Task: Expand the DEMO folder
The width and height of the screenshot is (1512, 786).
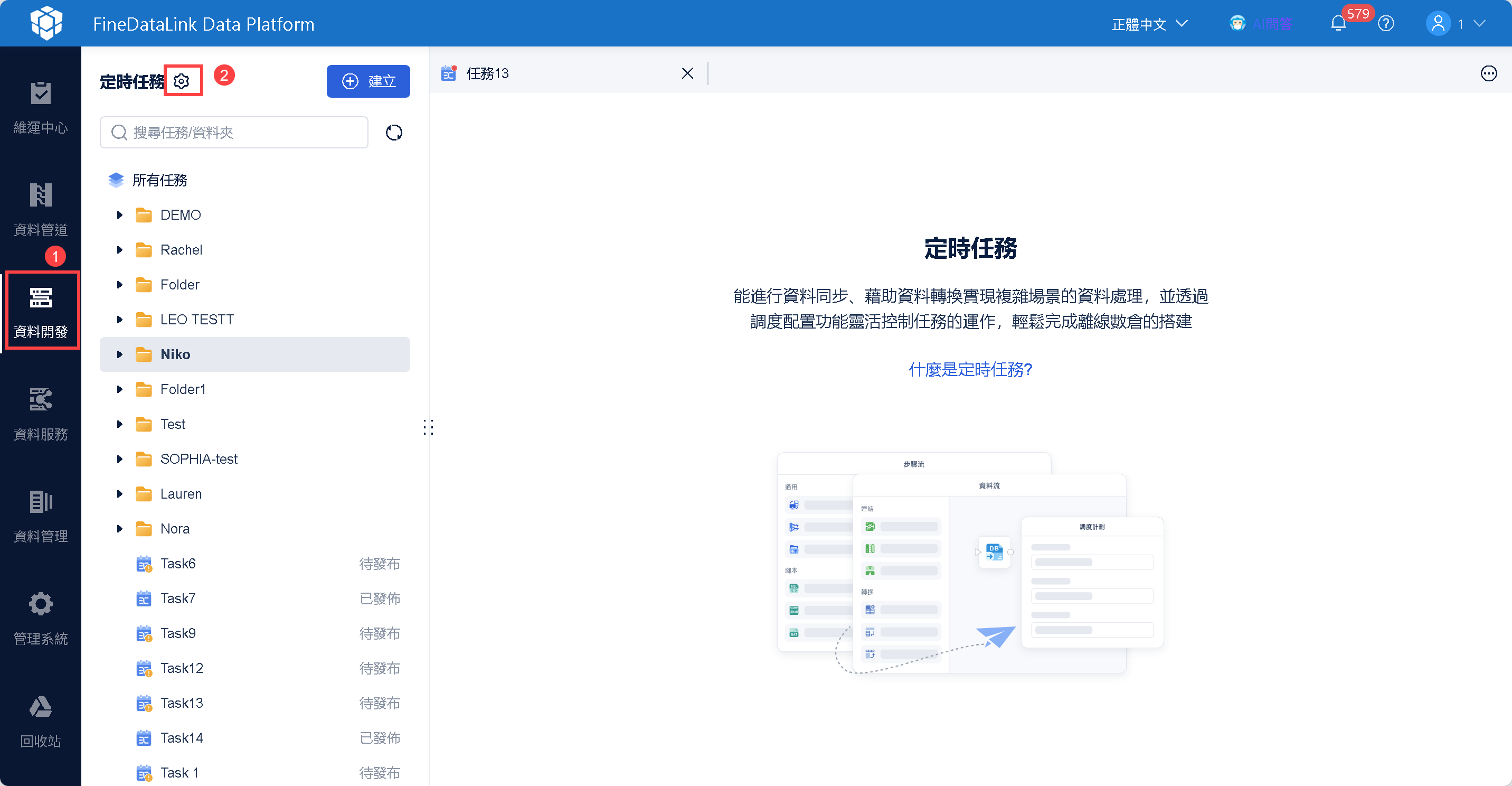Action: [x=120, y=215]
